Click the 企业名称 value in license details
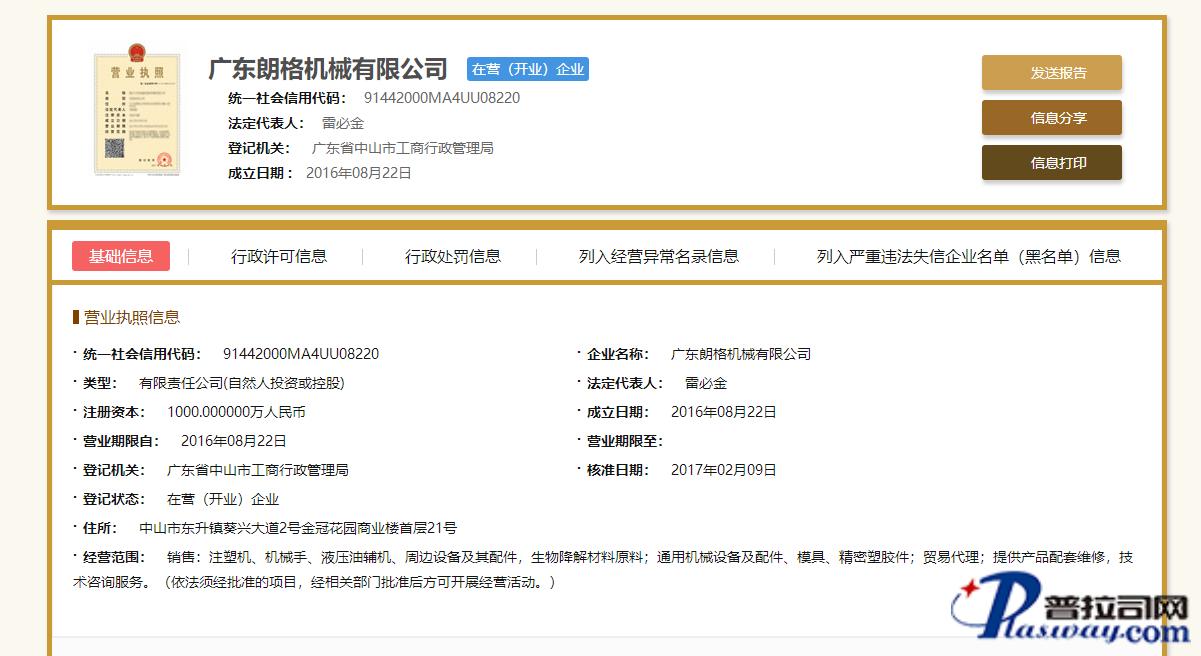Screen dimensions: 1201x656 point(740,354)
